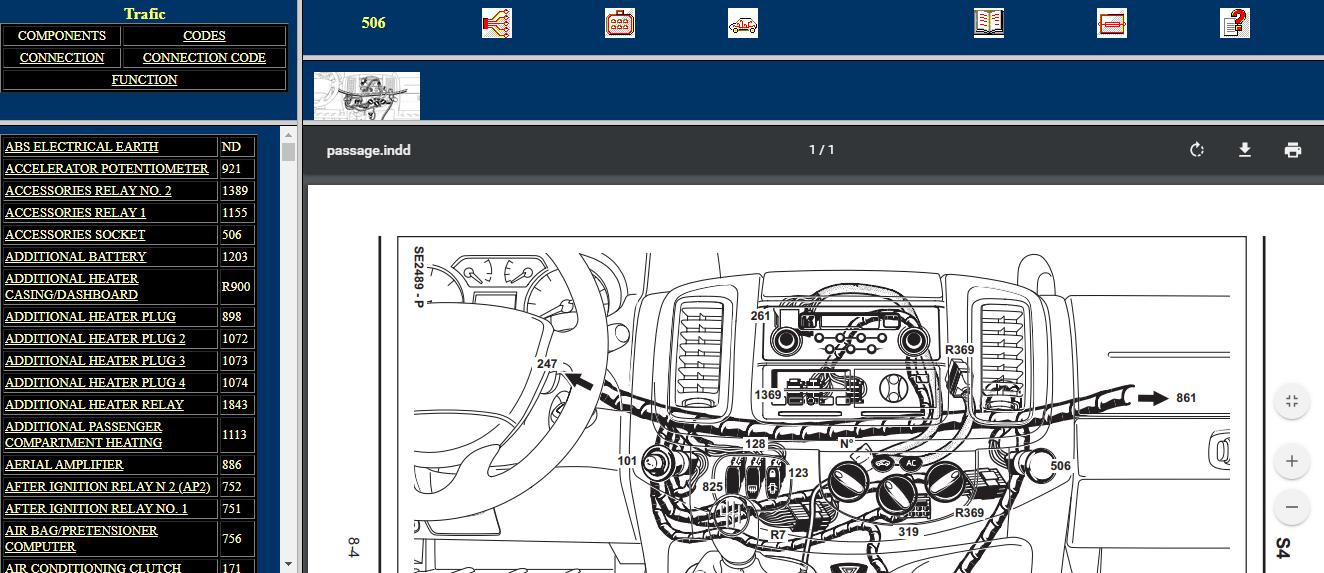The height and width of the screenshot is (573, 1324).
Task: Open ABS ELECTRICAL EARTH link
Action: tap(82, 147)
